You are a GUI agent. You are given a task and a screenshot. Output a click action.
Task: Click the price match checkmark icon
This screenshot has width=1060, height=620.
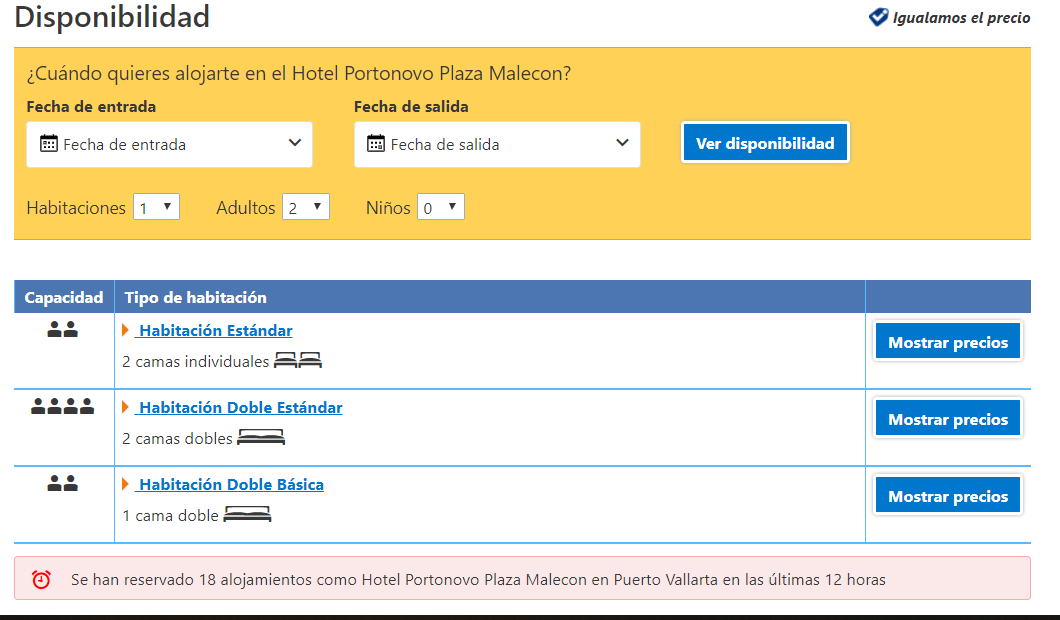click(x=878, y=17)
